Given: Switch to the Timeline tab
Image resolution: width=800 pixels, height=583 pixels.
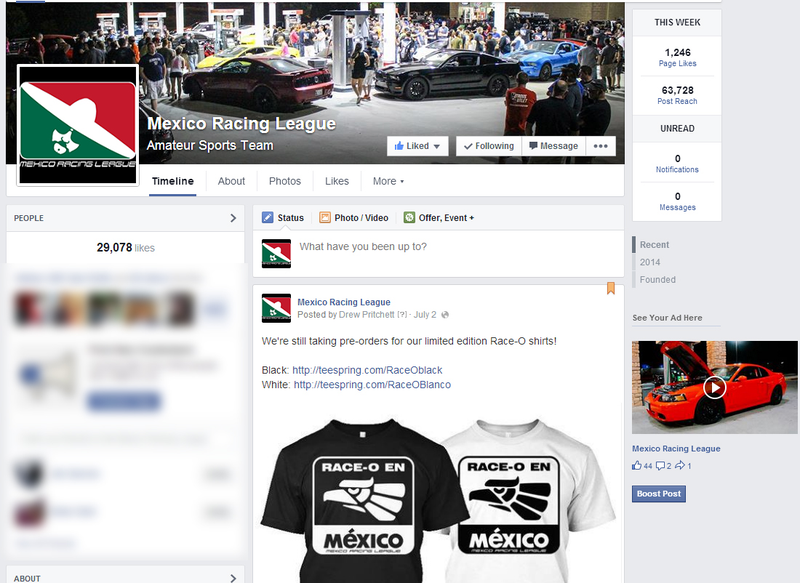Looking at the screenshot, I should tap(172, 181).
